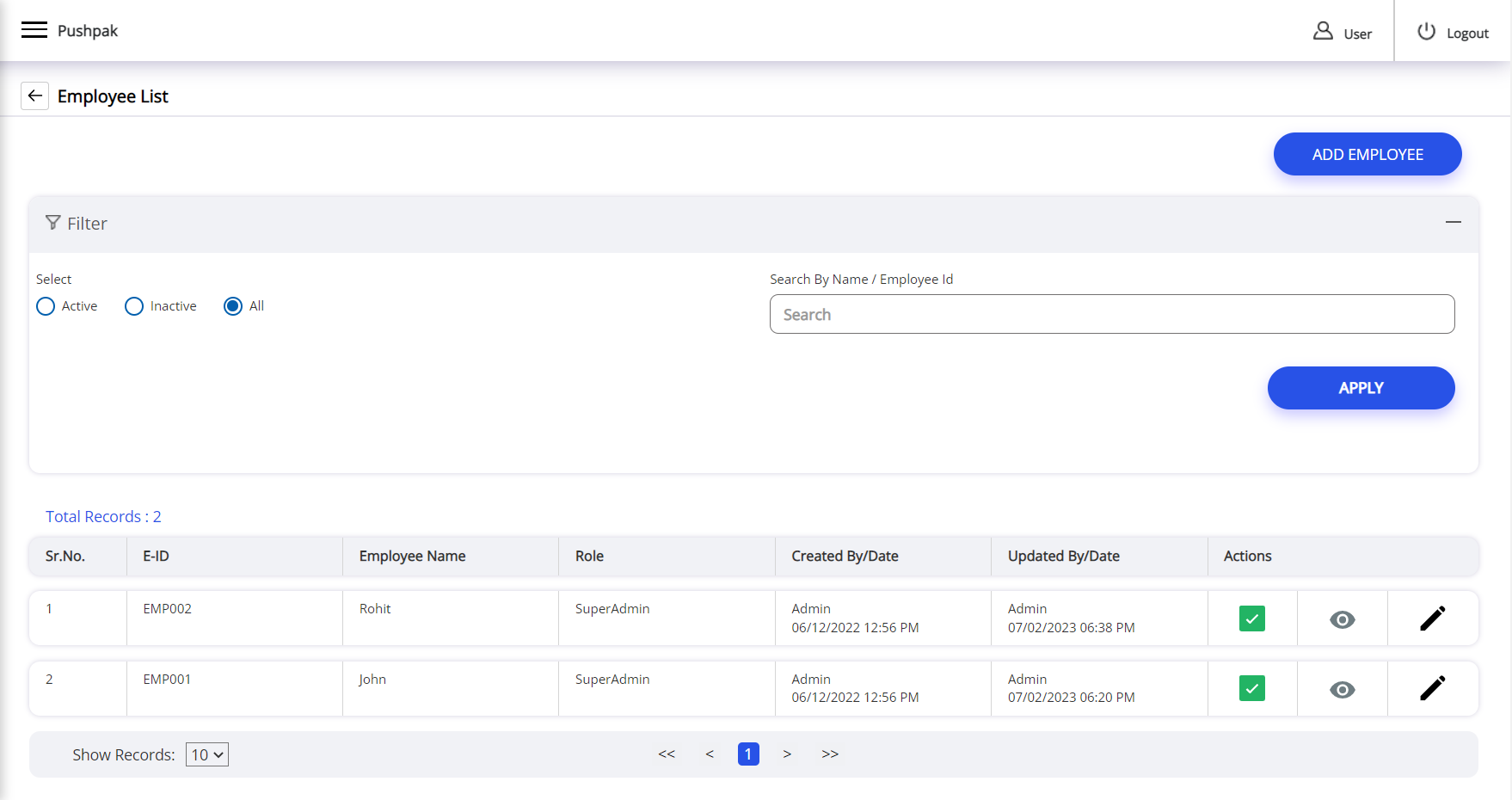This screenshot has width=1512, height=800.
Task: Select the All radio button
Action: [x=233, y=306]
